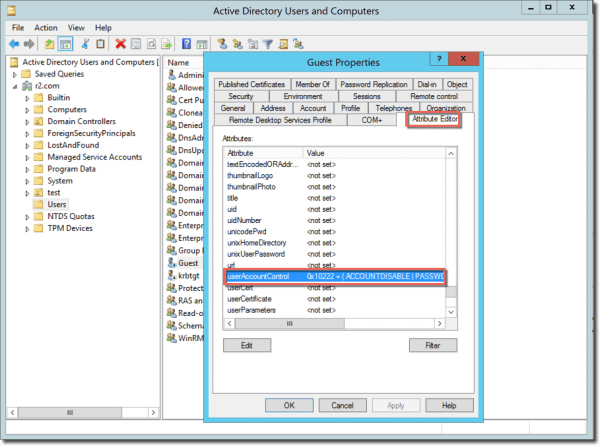Click OK in Guest Properties
The width and height of the screenshot is (600, 446).
pyautogui.click(x=289, y=405)
